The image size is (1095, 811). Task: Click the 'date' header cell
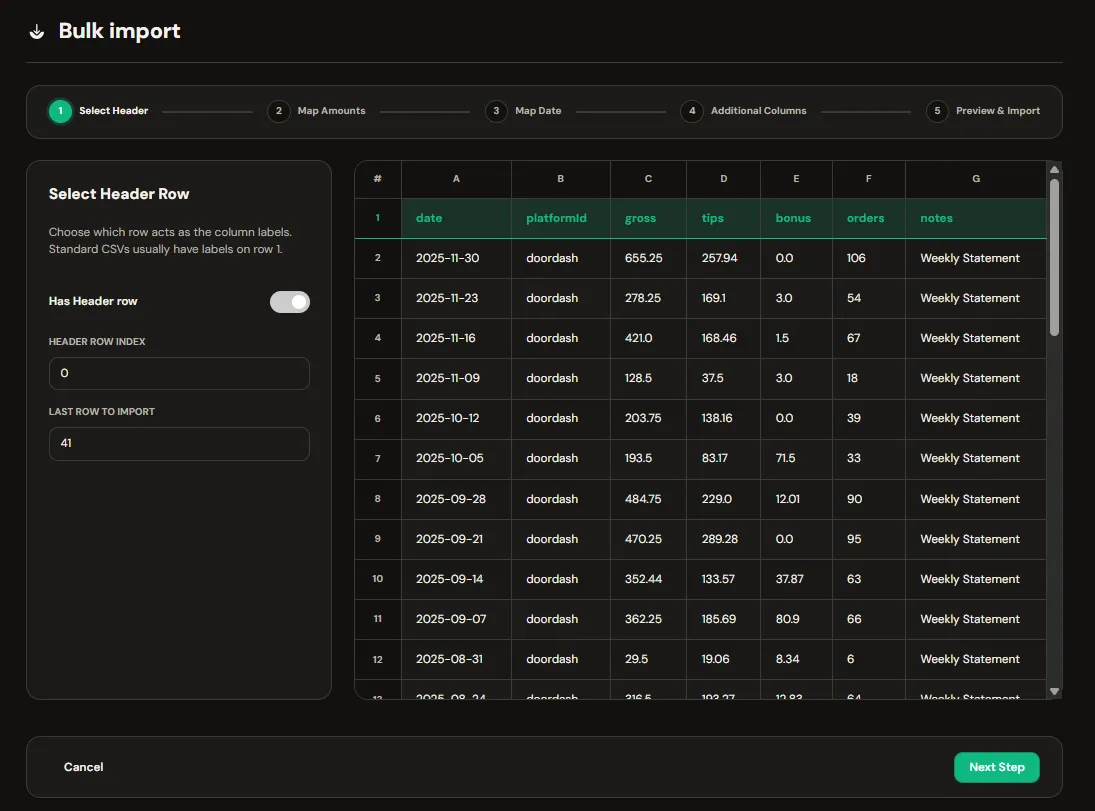456,219
